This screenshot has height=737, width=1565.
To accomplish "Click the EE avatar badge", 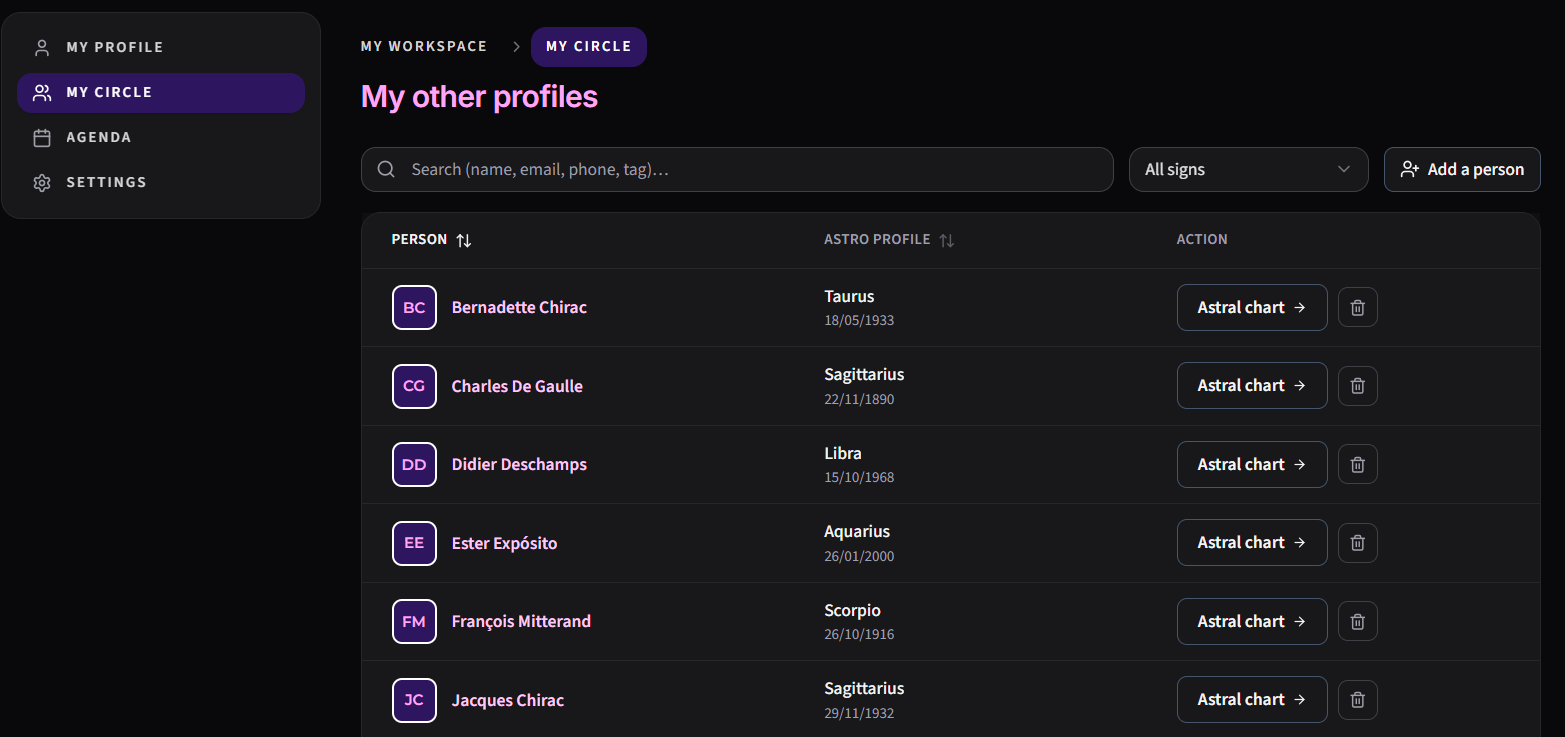I will click(x=414, y=543).
